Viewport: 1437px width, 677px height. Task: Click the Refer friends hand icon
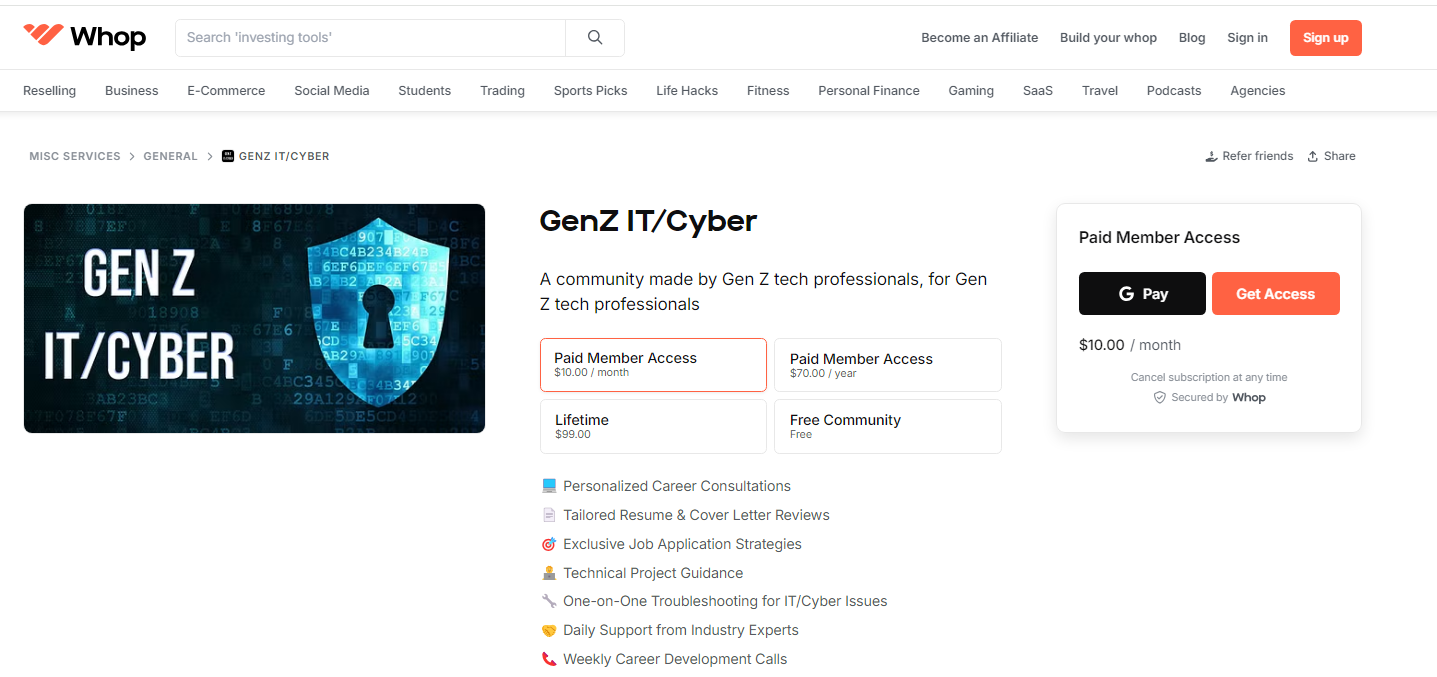(1212, 156)
